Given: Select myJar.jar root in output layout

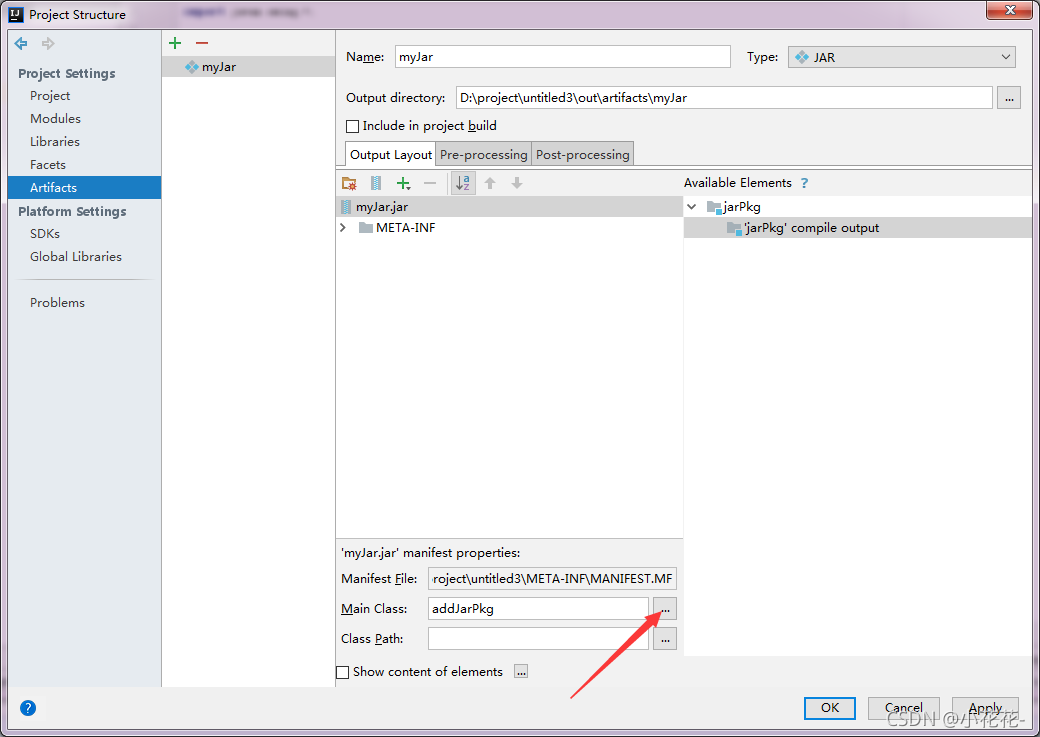Looking at the screenshot, I should click(x=509, y=207).
